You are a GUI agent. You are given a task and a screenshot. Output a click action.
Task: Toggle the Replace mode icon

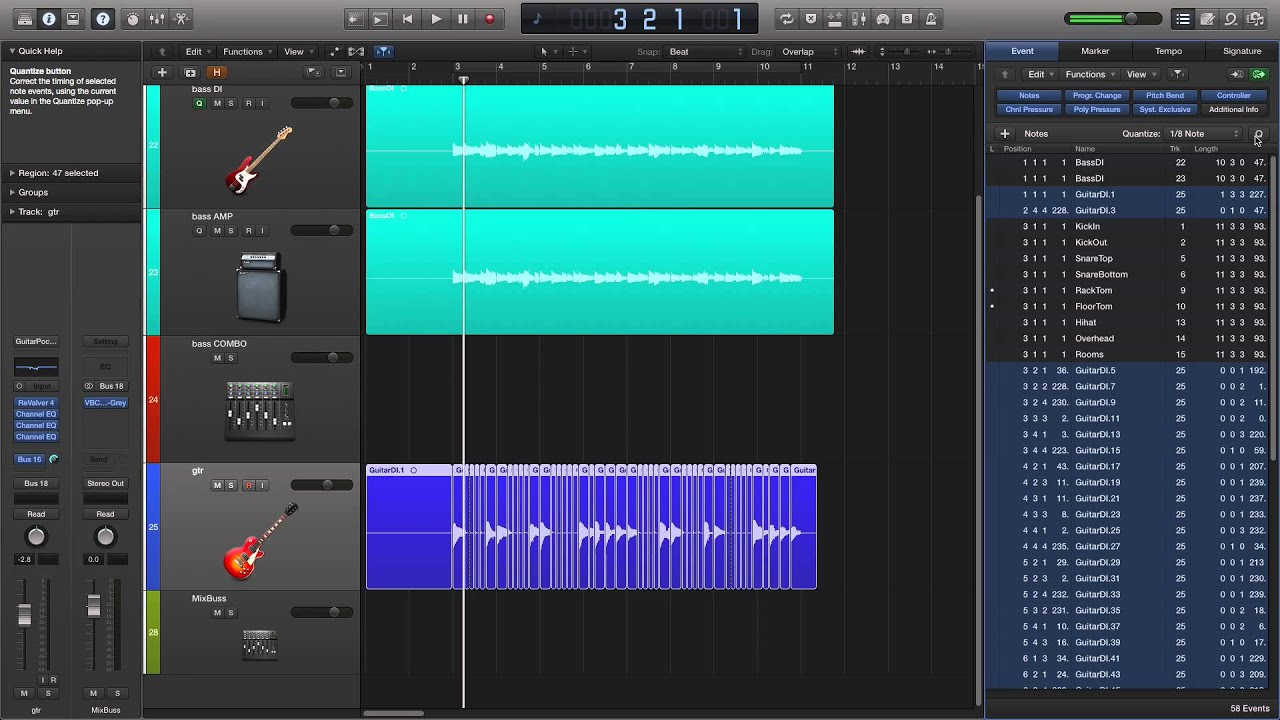[x=811, y=19]
